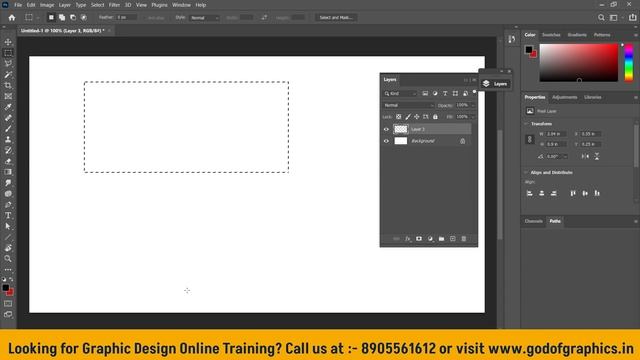Image resolution: width=640 pixels, height=360 pixels.
Task: Select the Magic Wand tool
Action: 8,75
